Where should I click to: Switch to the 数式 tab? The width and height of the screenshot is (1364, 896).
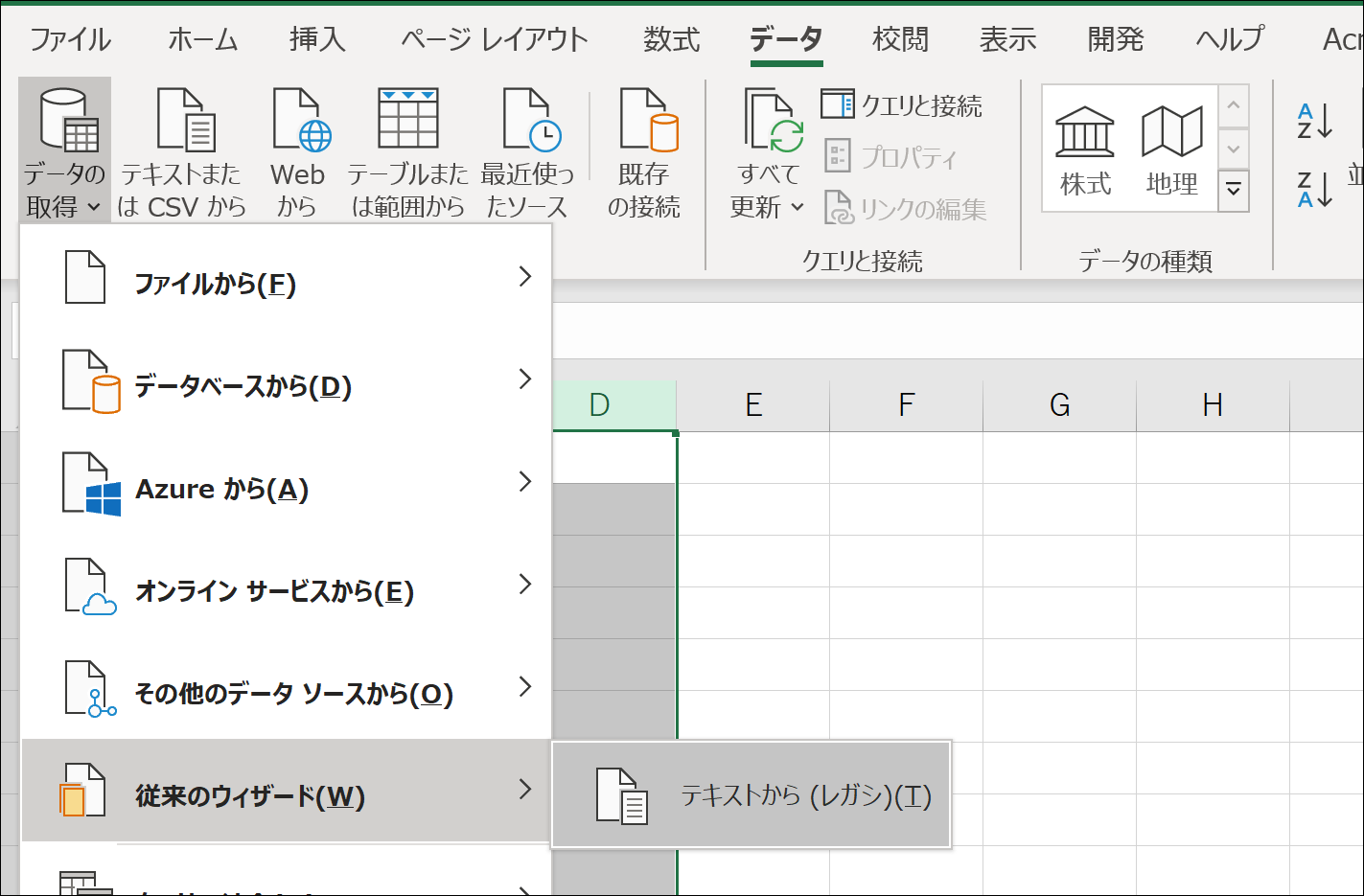pos(672,39)
